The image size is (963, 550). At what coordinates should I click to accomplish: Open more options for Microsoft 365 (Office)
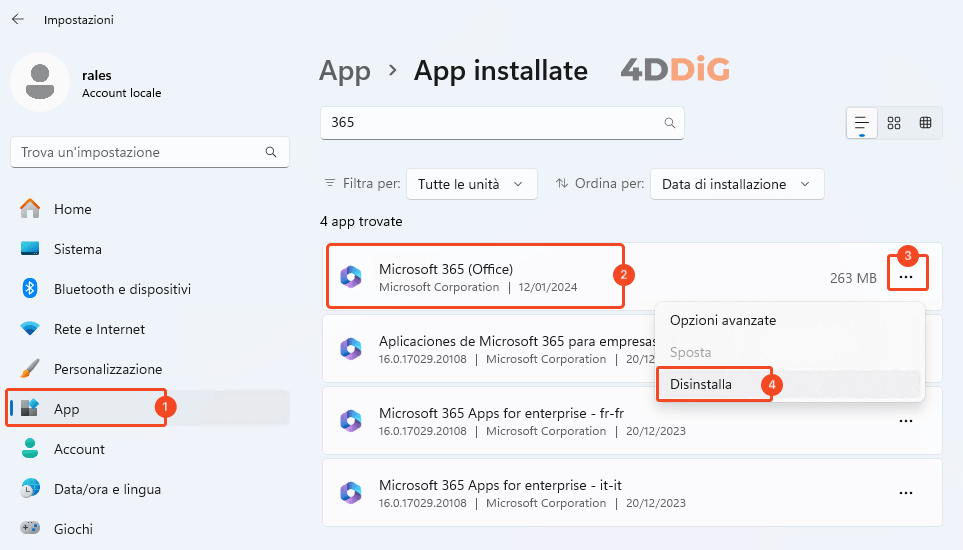click(906, 277)
